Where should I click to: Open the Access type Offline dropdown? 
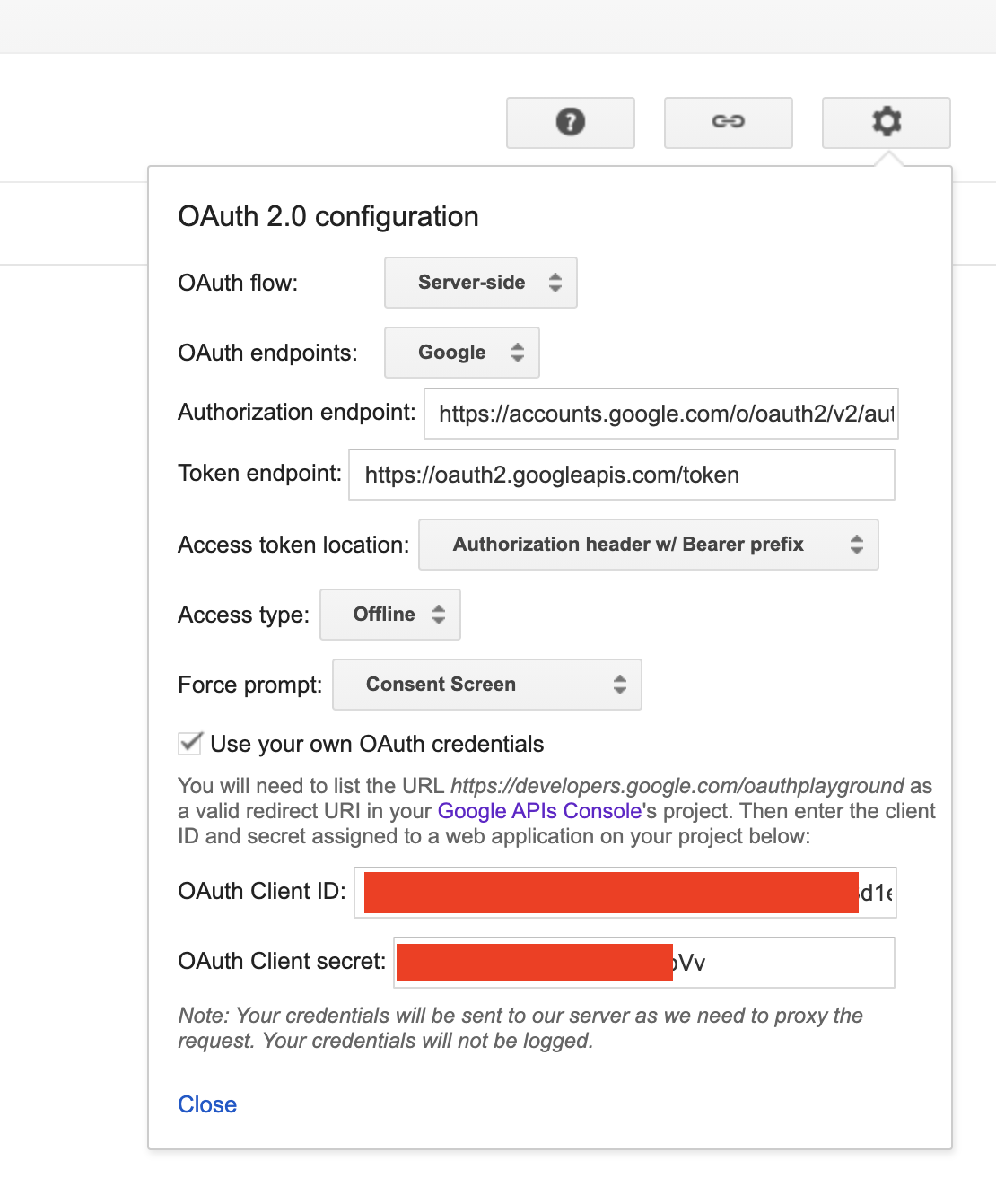390,615
